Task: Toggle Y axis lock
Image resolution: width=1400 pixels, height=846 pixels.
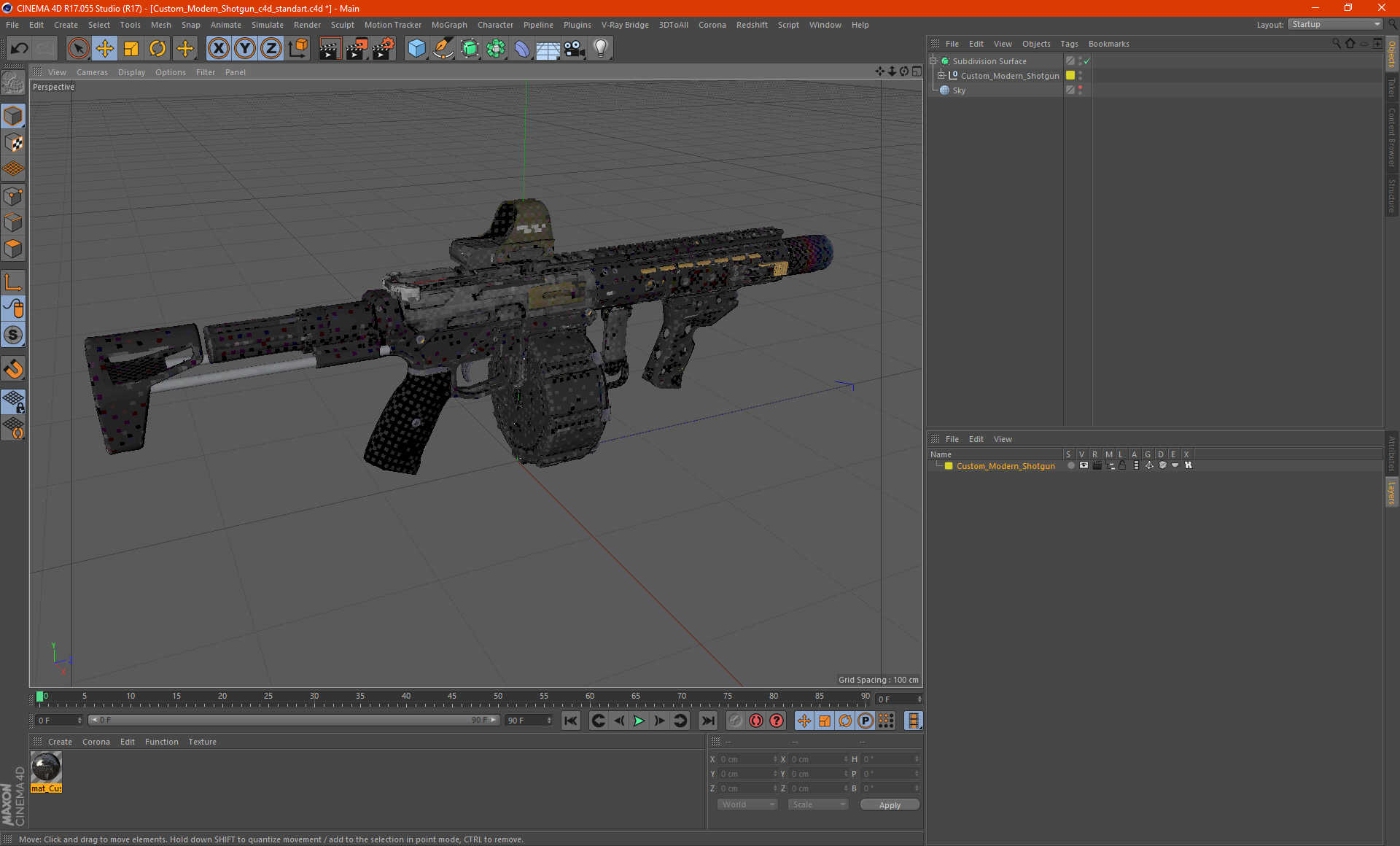Action: pos(245,49)
